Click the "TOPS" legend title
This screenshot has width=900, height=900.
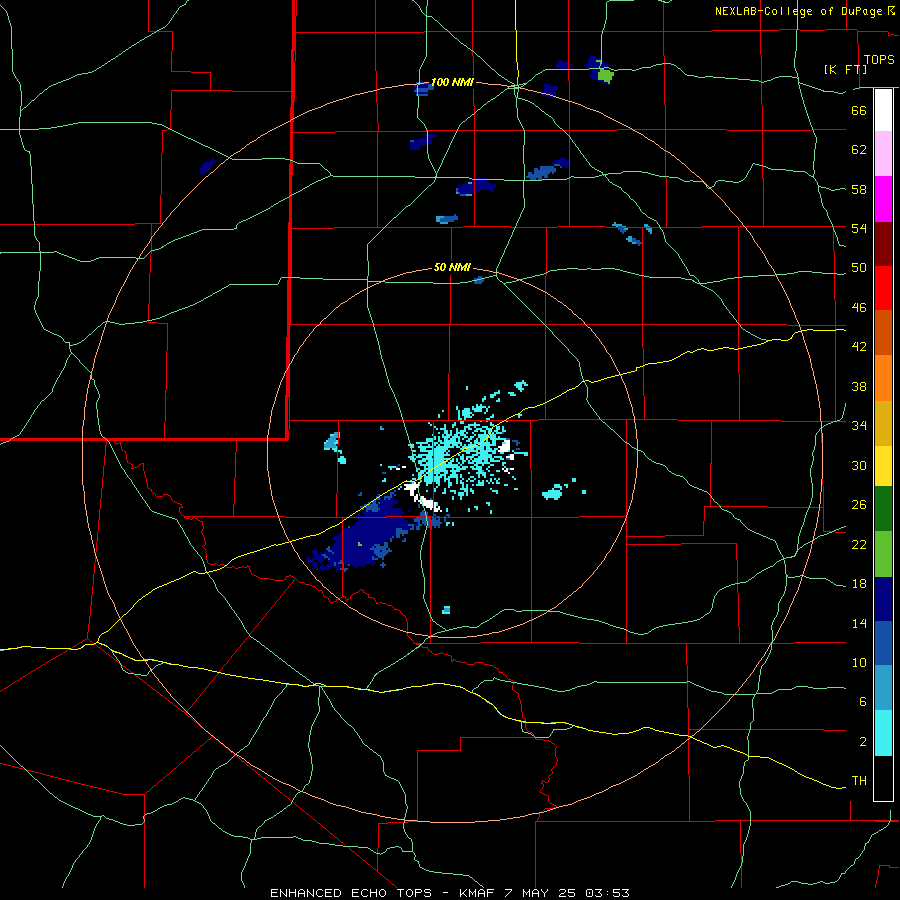click(879, 59)
